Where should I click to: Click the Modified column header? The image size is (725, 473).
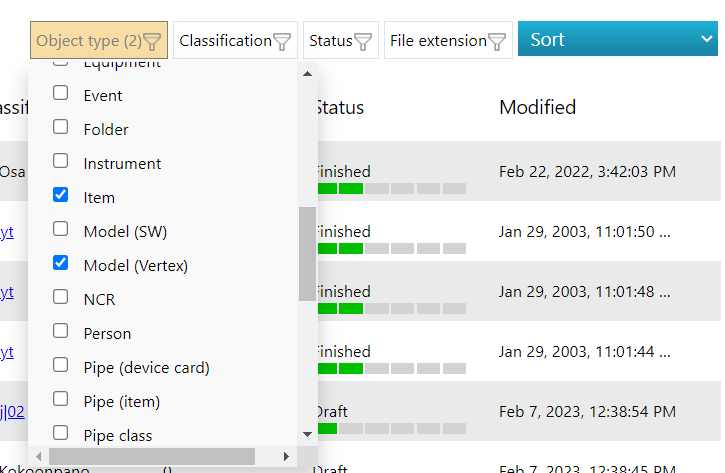pos(537,107)
